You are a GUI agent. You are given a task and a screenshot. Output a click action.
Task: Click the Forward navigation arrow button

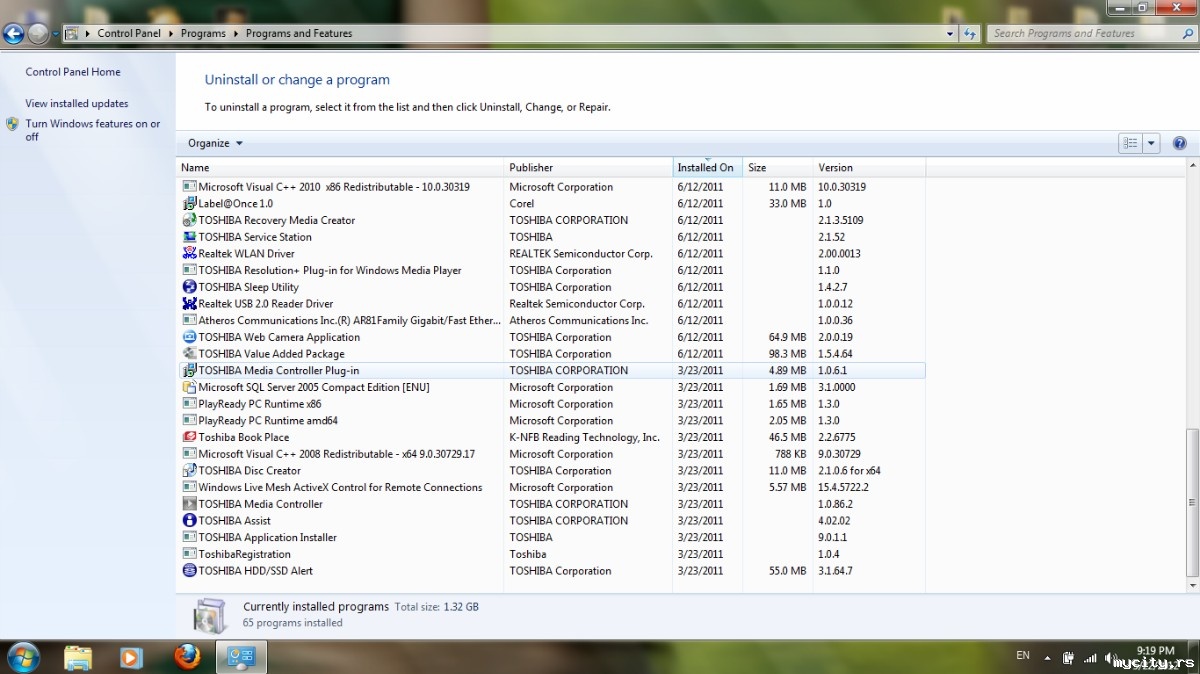[38, 33]
